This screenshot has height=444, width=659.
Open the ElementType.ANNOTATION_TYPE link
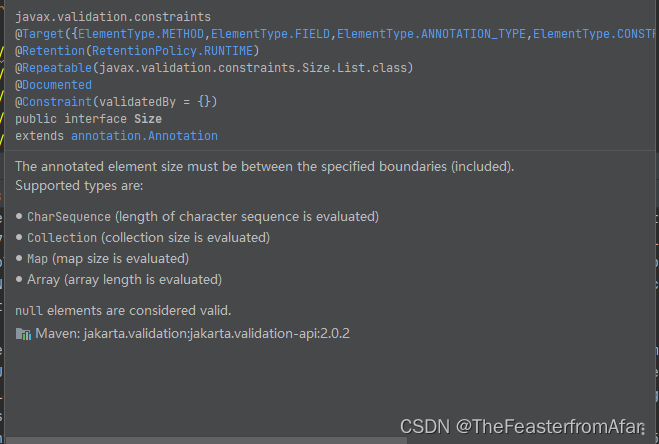pyautogui.click(x=431, y=34)
